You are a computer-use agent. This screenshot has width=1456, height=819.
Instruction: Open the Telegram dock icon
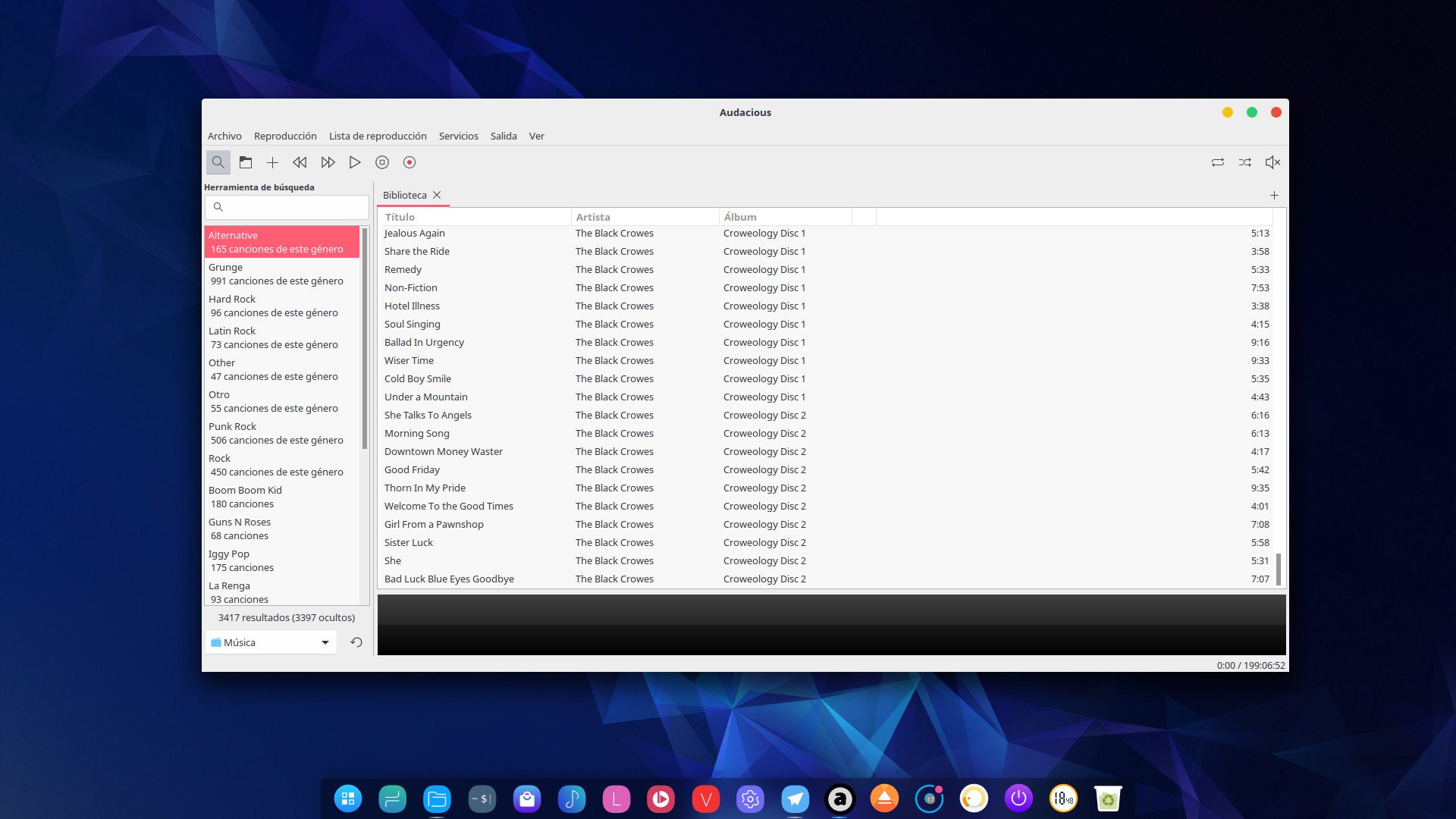click(x=795, y=799)
